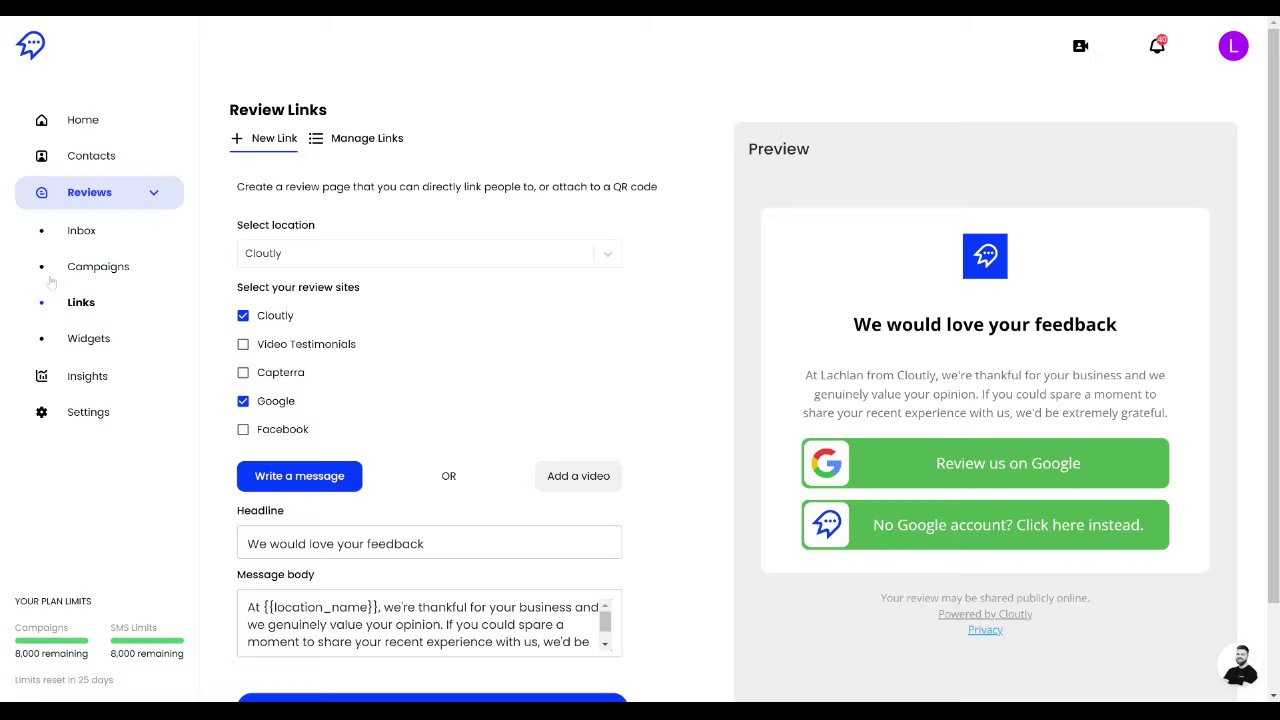Open Contacts using its sidebar icon

42,156
